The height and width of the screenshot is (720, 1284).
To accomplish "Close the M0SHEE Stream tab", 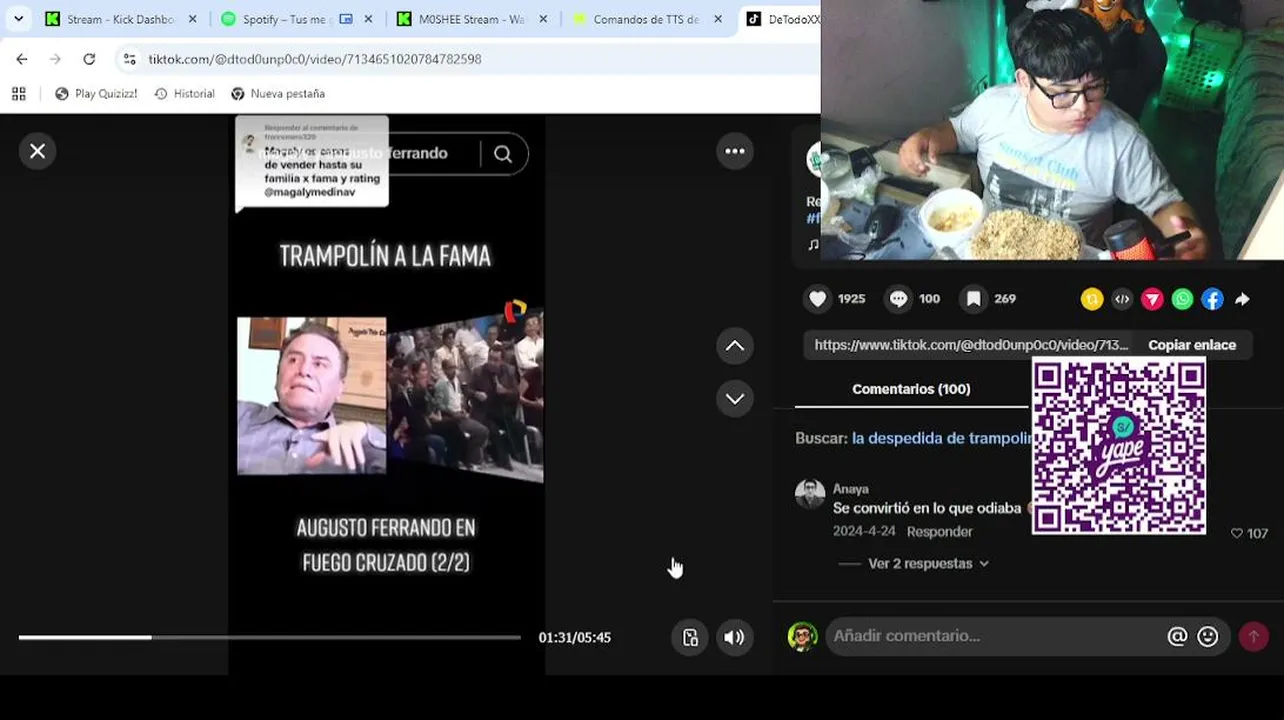I will [x=543, y=19].
